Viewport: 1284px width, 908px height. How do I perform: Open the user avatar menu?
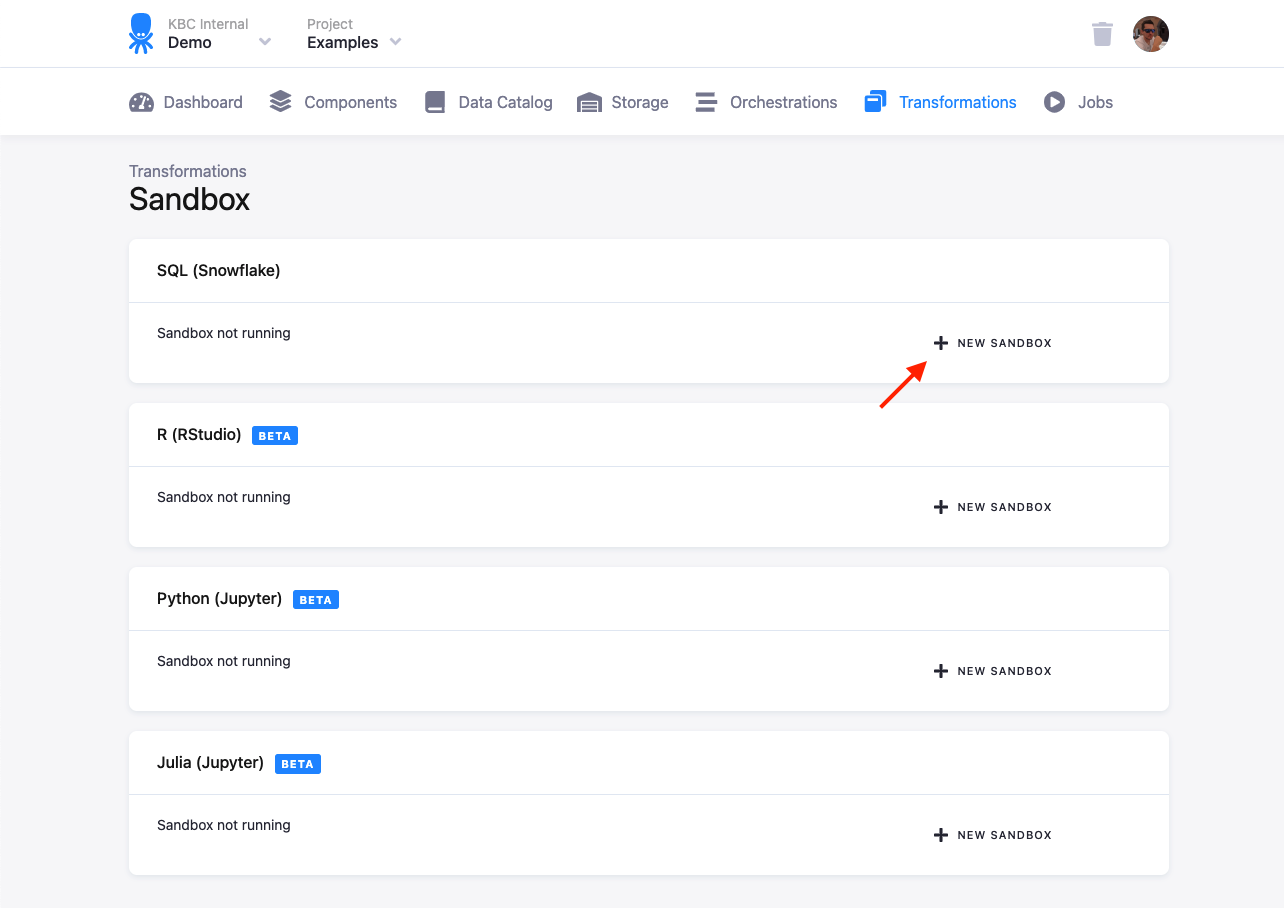[x=1151, y=34]
